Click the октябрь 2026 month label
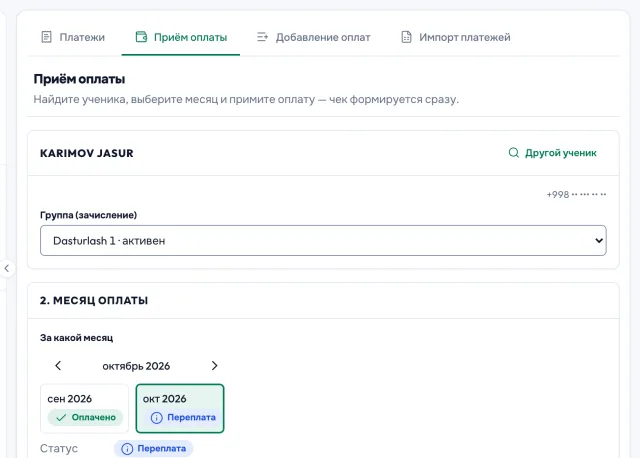Image resolution: width=640 pixels, height=458 pixels. coord(136,366)
